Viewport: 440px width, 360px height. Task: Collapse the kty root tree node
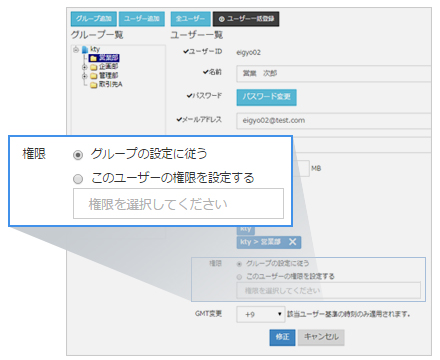76,50
